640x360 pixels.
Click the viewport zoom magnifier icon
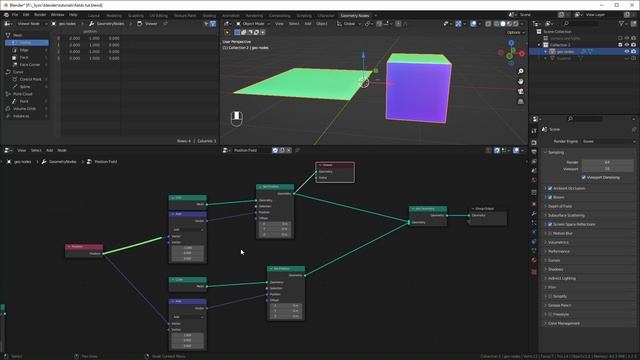520,71
